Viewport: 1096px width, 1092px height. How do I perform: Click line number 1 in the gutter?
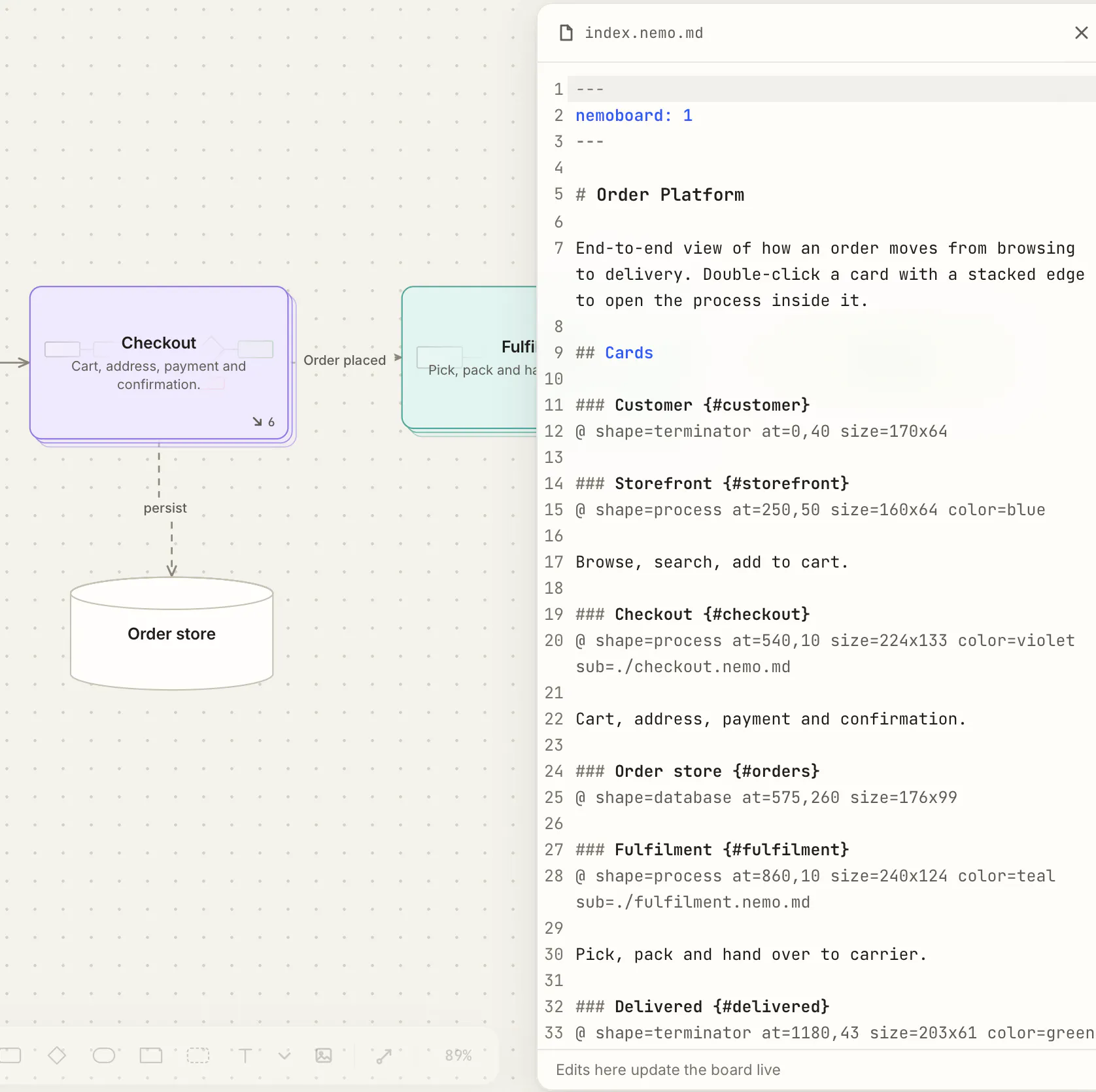[x=558, y=89]
